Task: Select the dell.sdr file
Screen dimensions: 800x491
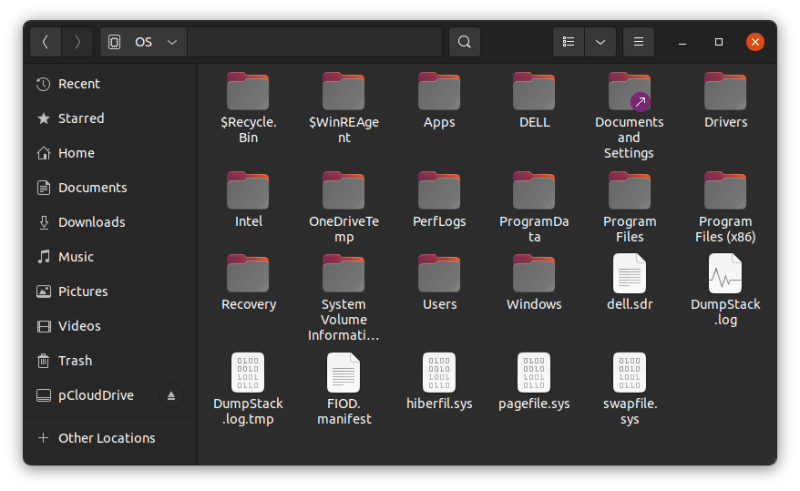Action: click(630, 283)
